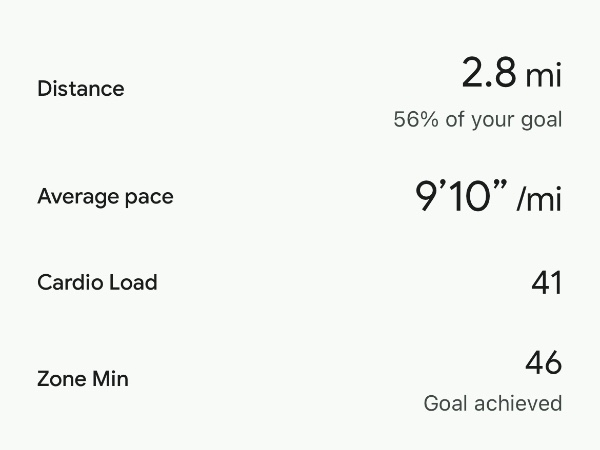The width and height of the screenshot is (600, 450).
Task: Click the word Zone in Zone Min
Action: [60, 379]
